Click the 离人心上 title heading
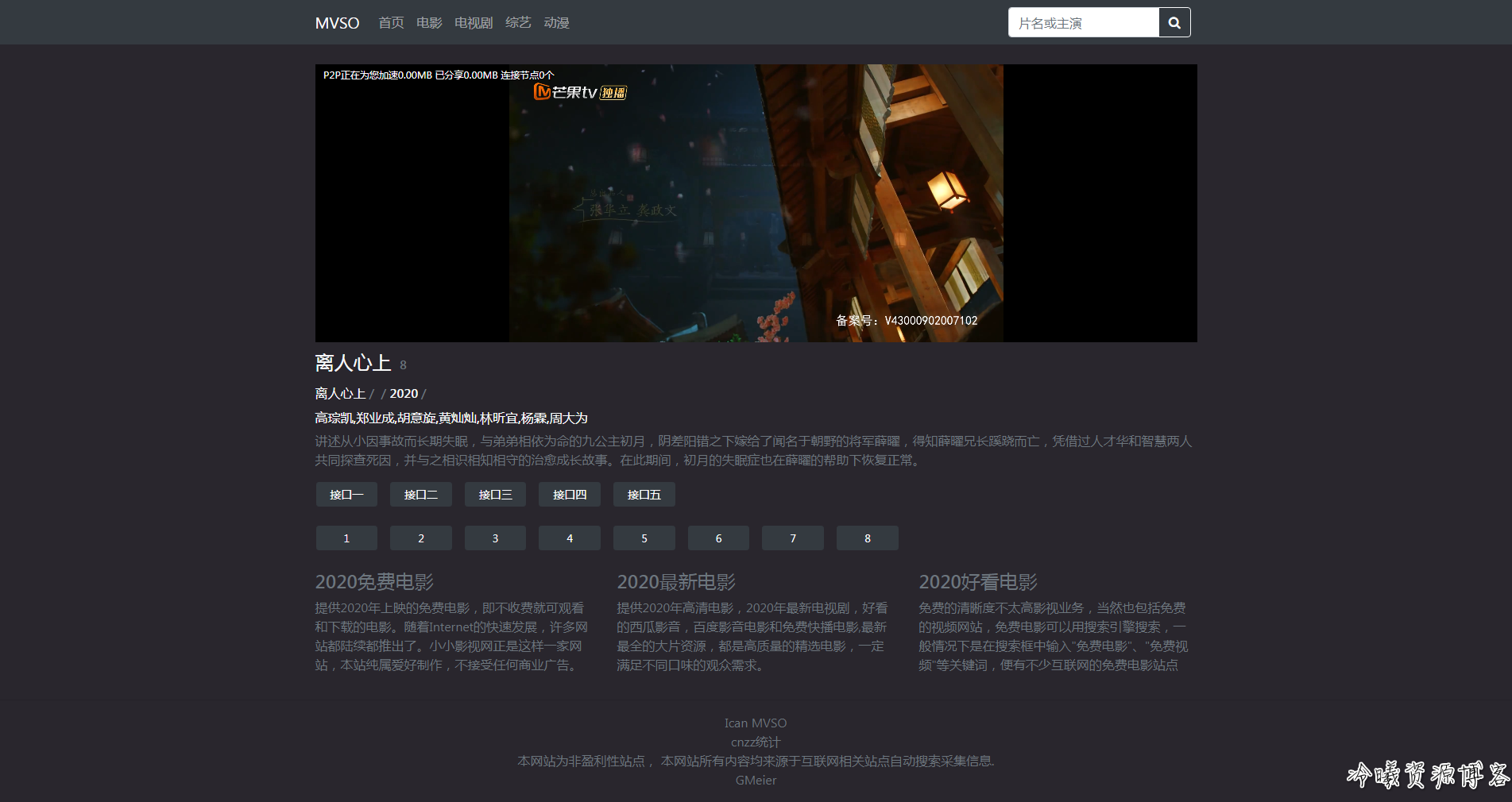This screenshot has width=1512, height=802. click(353, 363)
